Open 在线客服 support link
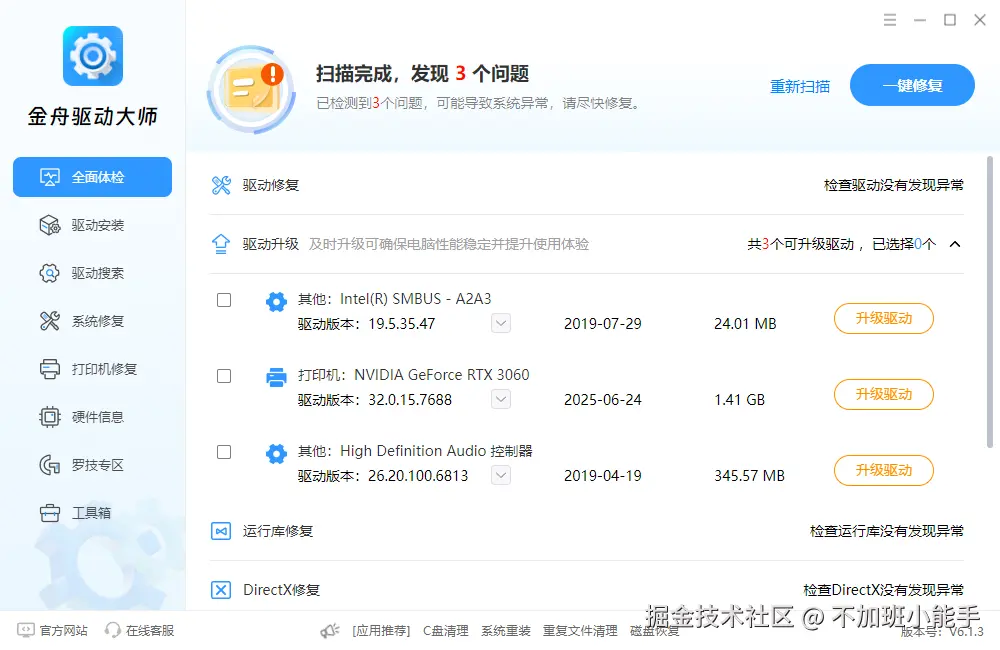 (x=150, y=631)
